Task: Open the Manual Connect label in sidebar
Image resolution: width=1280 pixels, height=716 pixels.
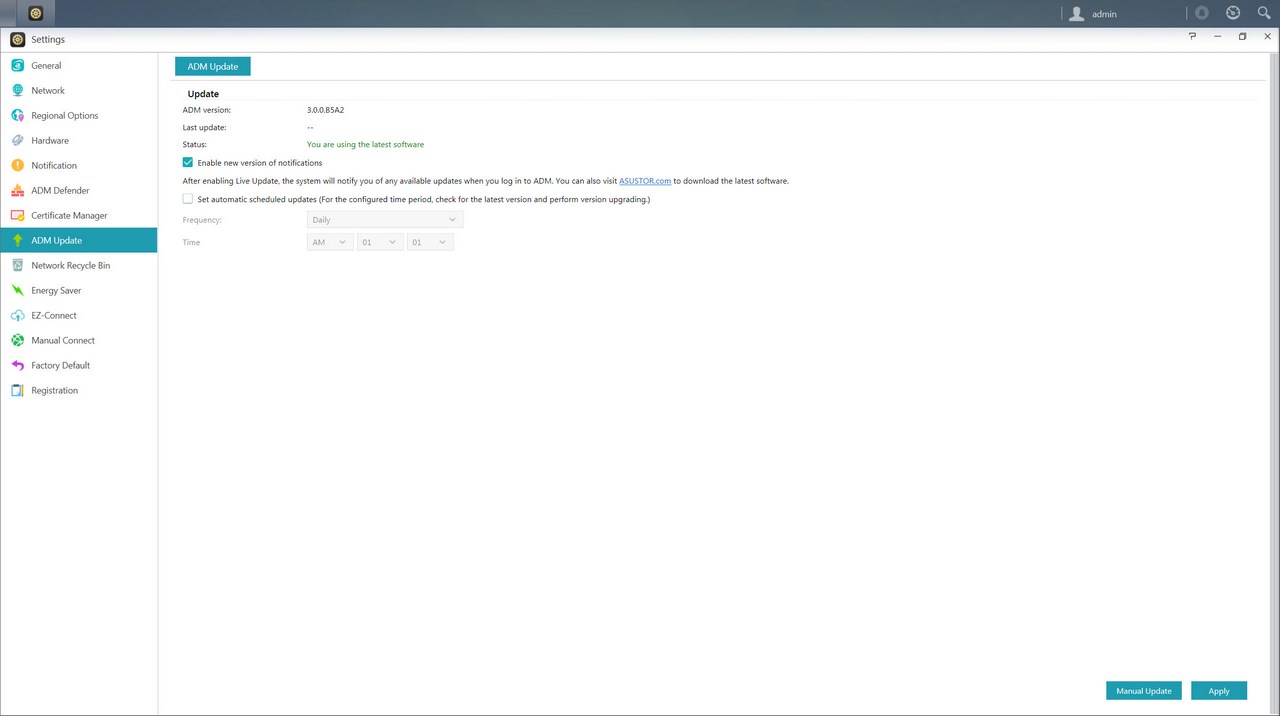Action: (x=63, y=341)
